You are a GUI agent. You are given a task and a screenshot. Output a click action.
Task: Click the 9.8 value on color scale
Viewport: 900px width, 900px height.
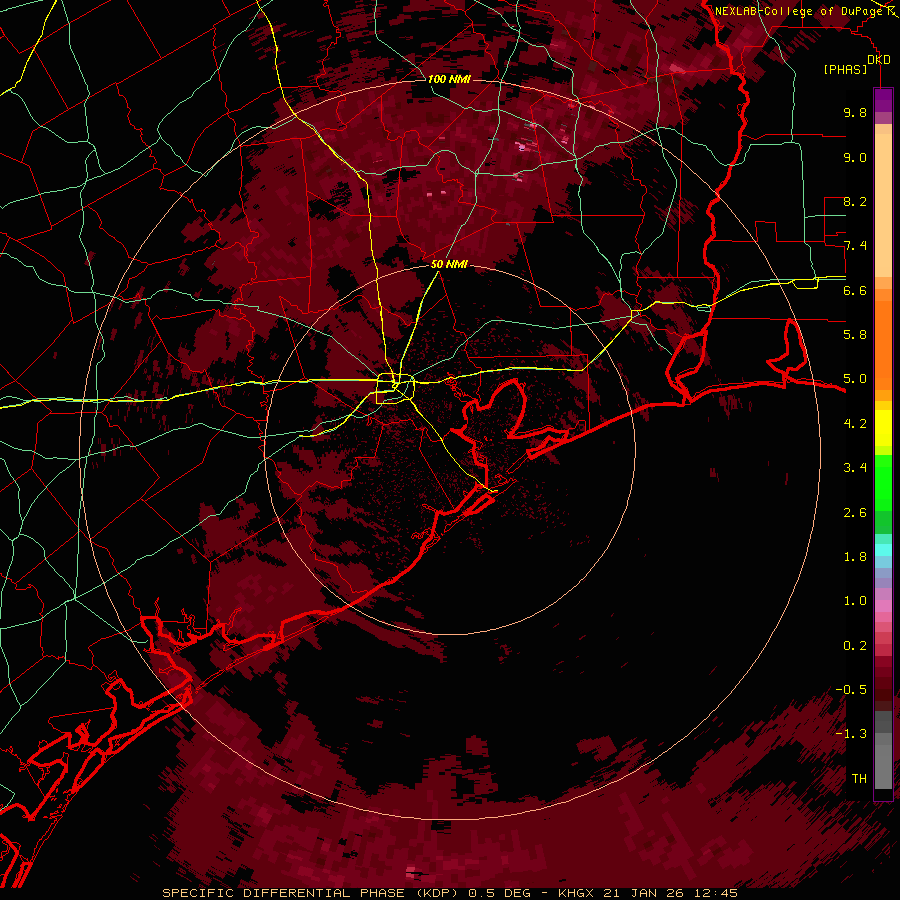(x=855, y=112)
